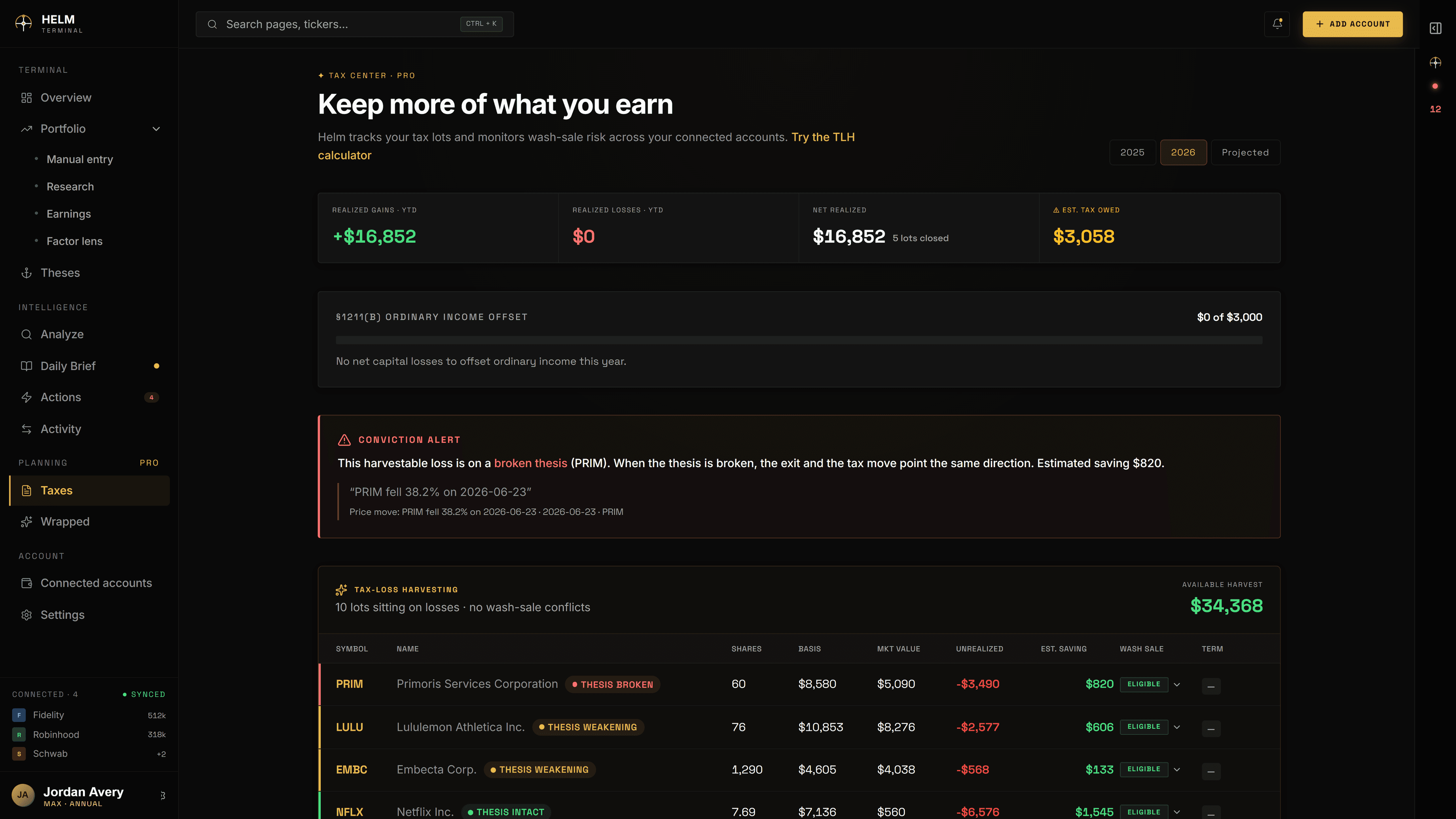The width and height of the screenshot is (1456, 819).
Task: Click the Fidelity account badge
Action: pyautogui.click(x=19, y=715)
